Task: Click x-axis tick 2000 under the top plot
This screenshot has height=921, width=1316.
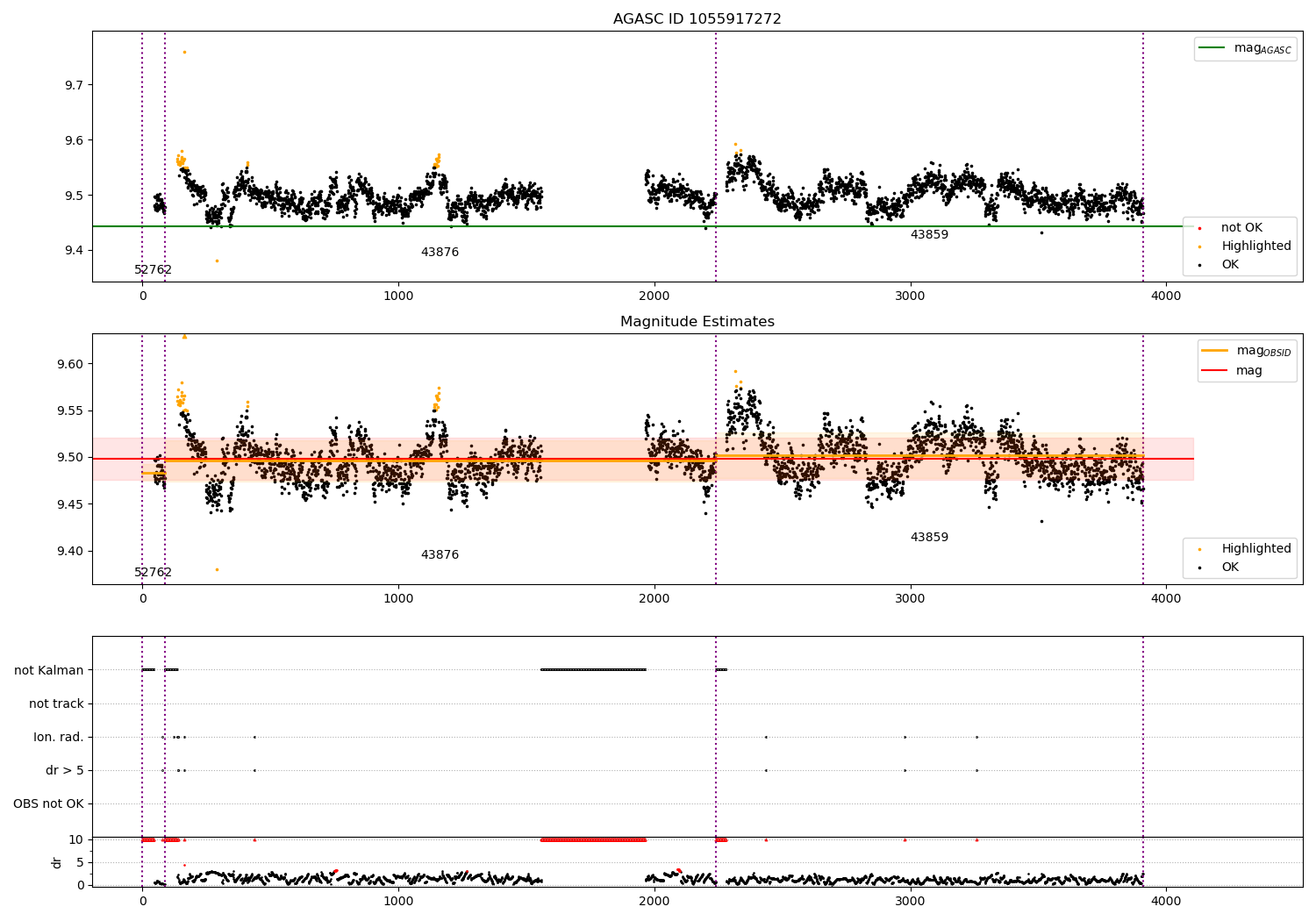Action: pos(654,296)
